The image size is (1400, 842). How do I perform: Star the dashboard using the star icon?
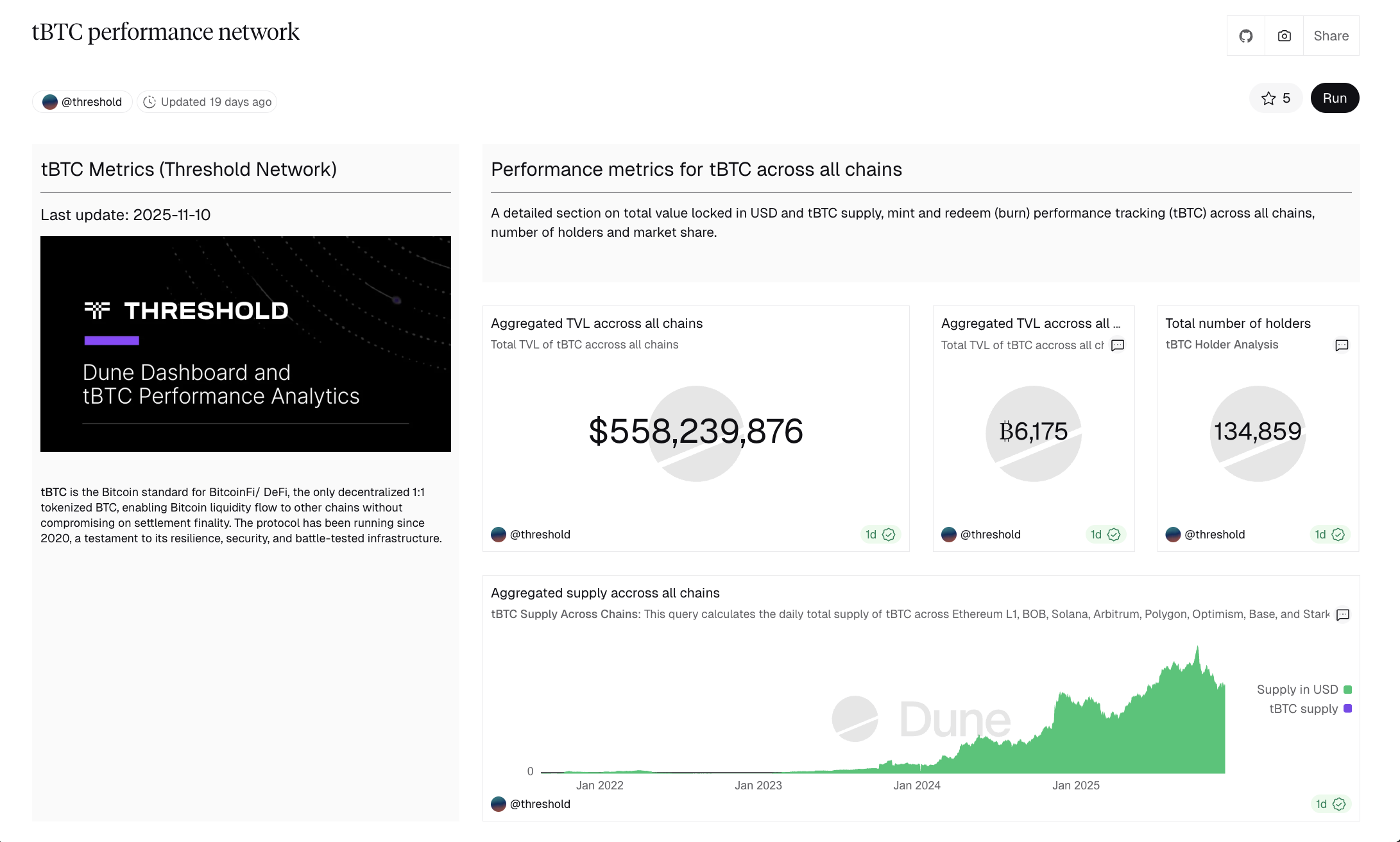pos(1268,98)
